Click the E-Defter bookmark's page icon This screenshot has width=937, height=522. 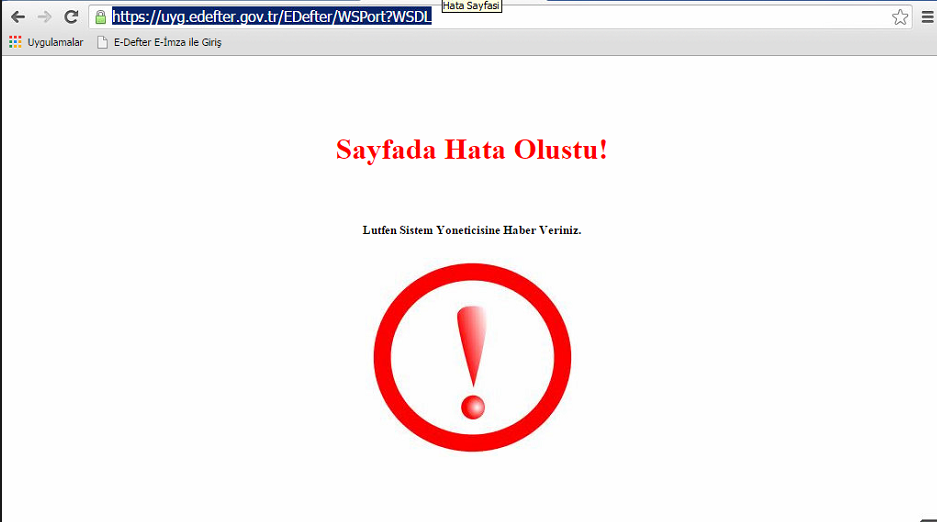click(102, 42)
